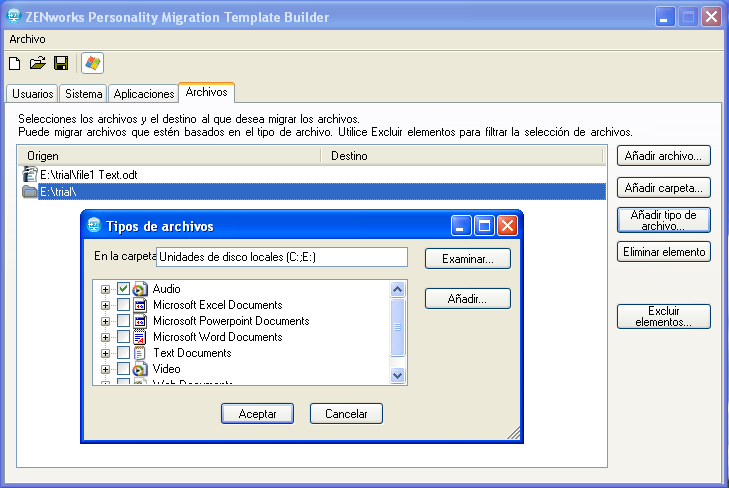This screenshot has height=488, width=729.
Task: Minimize the ZENworks main window
Action: point(665,17)
